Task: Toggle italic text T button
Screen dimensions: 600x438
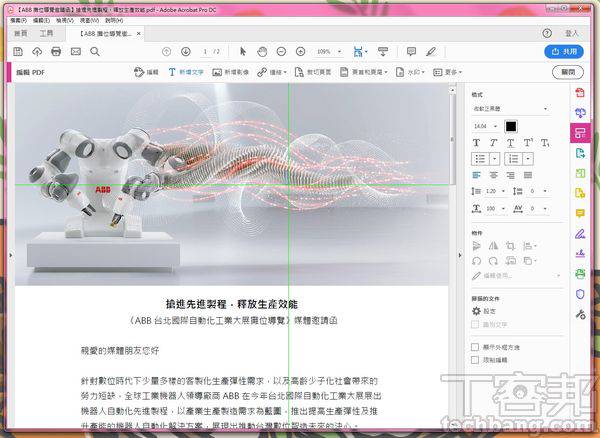Action: point(493,143)
